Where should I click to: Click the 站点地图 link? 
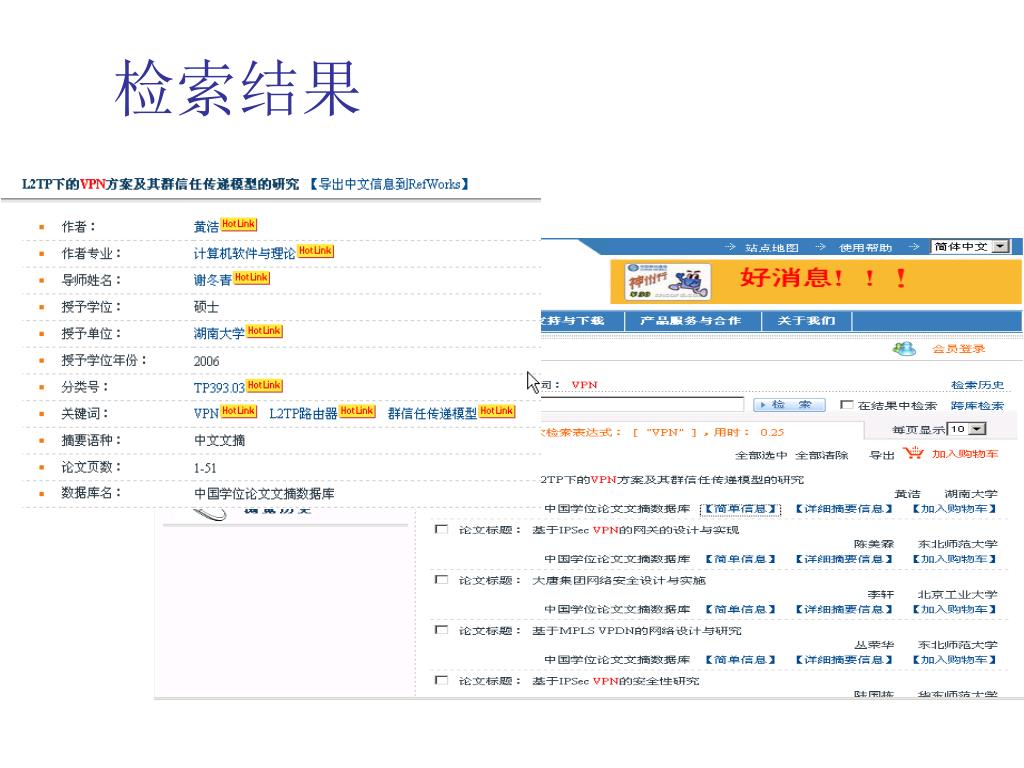point(772,248)
